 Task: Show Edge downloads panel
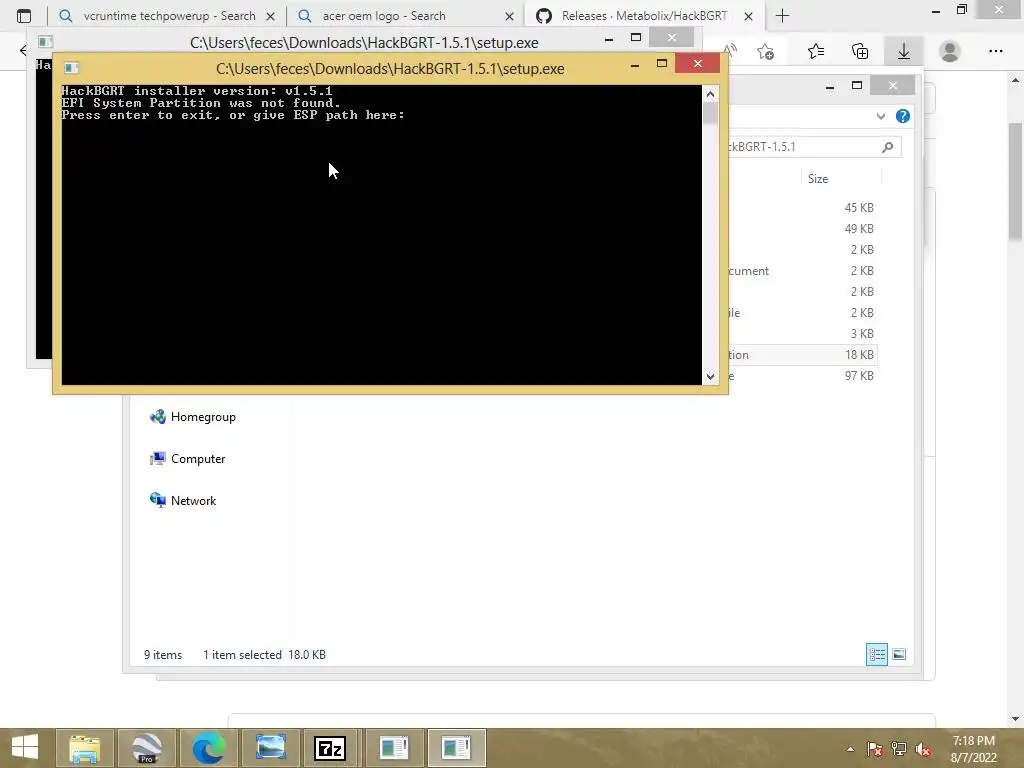point(904,51)
